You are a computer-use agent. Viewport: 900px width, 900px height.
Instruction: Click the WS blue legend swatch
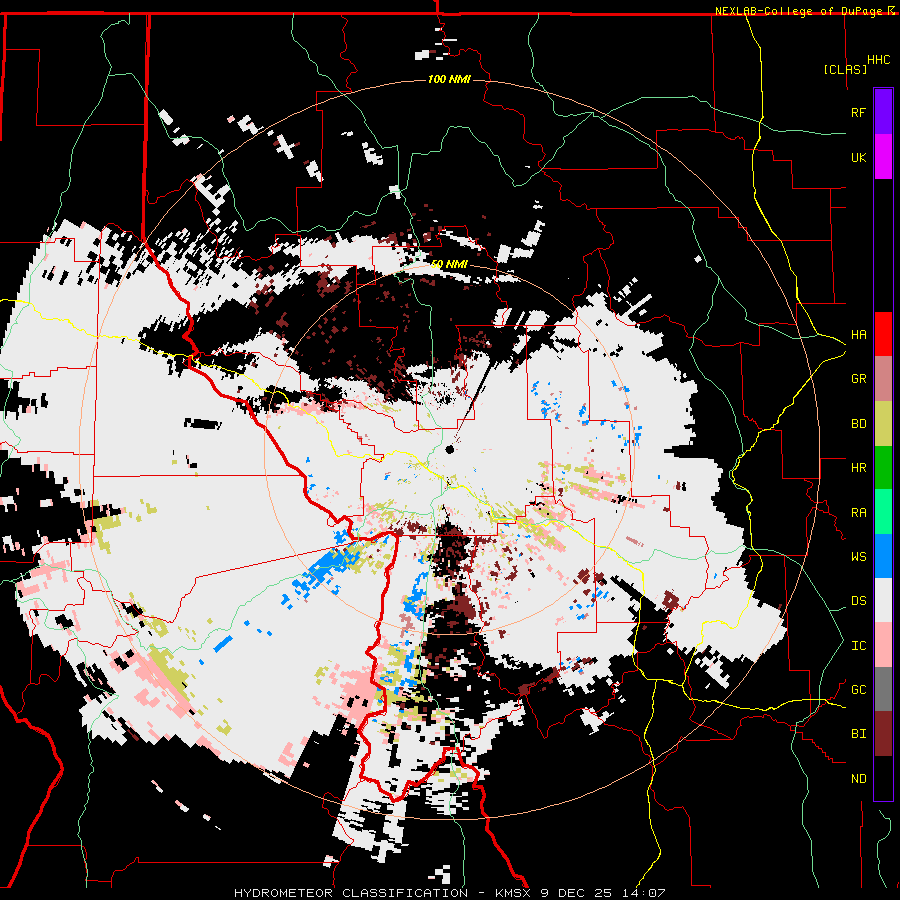pos(883,556)
